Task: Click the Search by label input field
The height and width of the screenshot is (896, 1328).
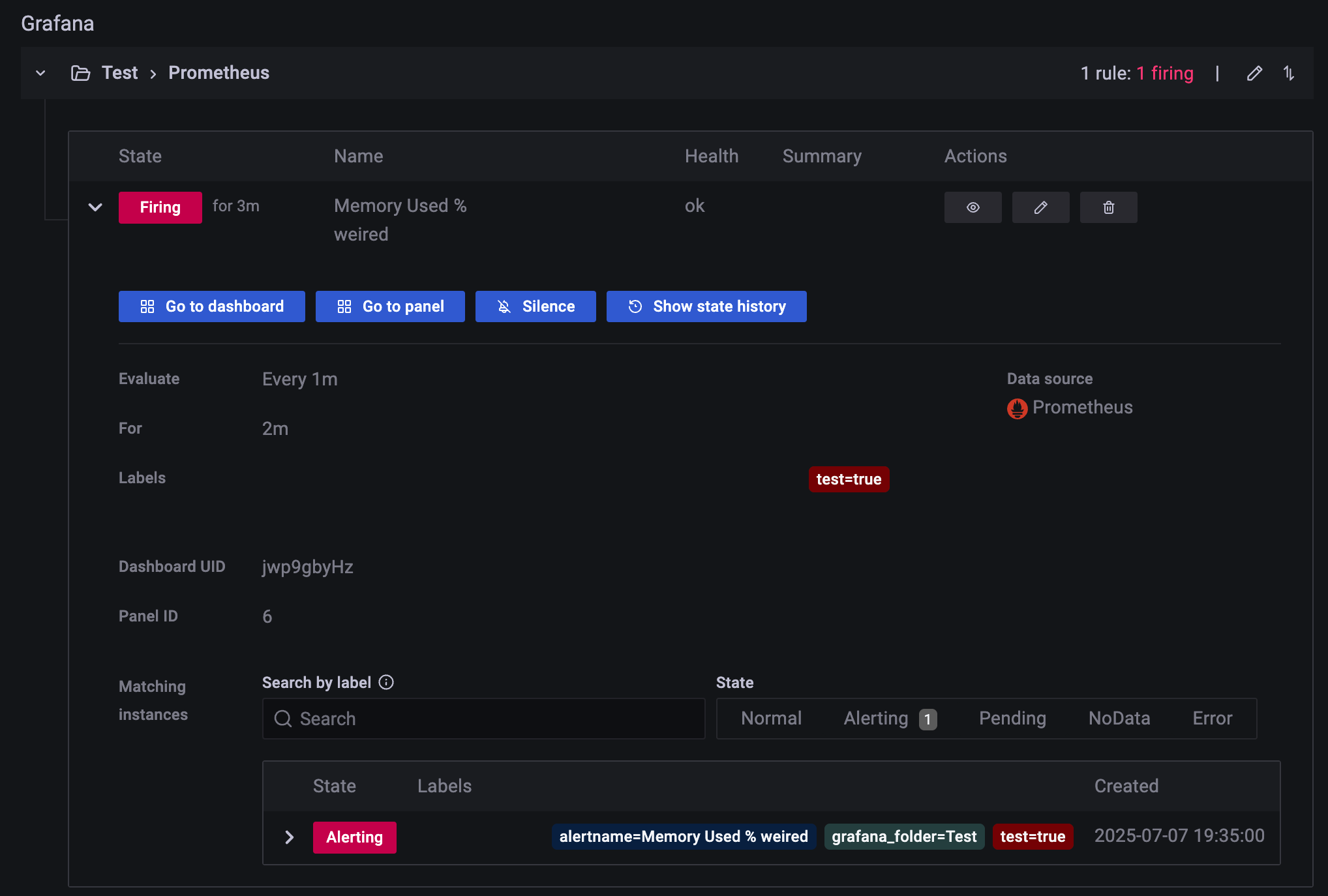Action: [483, 719]
